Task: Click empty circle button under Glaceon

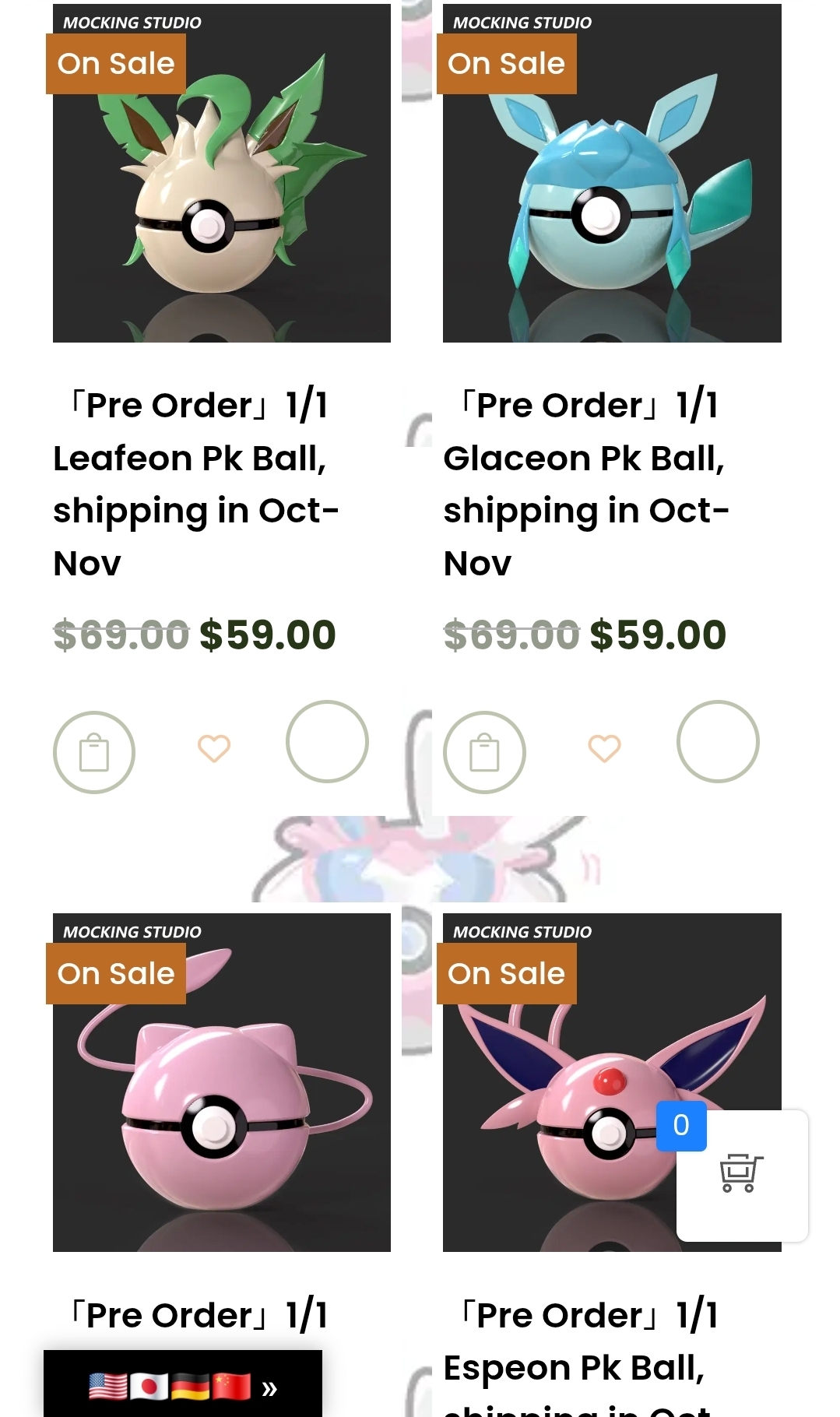Action: pos(718,741)
